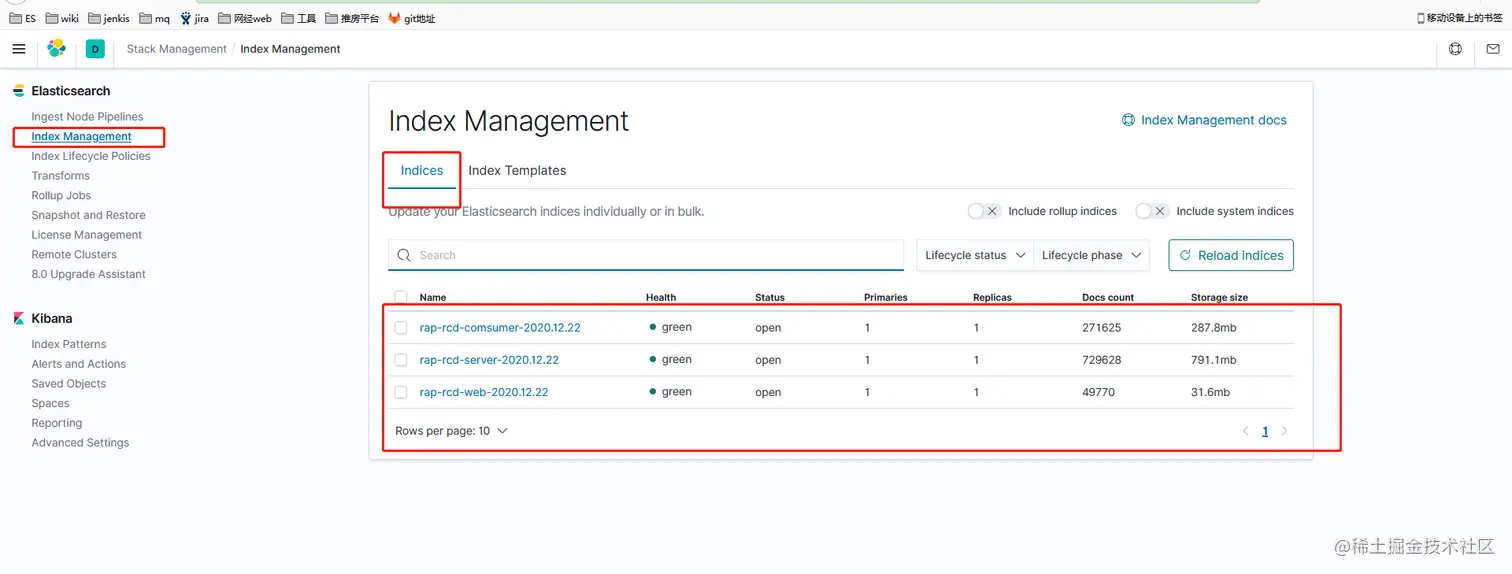Open the Lifecycle status dropdown
Image resolution: width=1512 pixels, height=574 pixels.
coord(975,255)
